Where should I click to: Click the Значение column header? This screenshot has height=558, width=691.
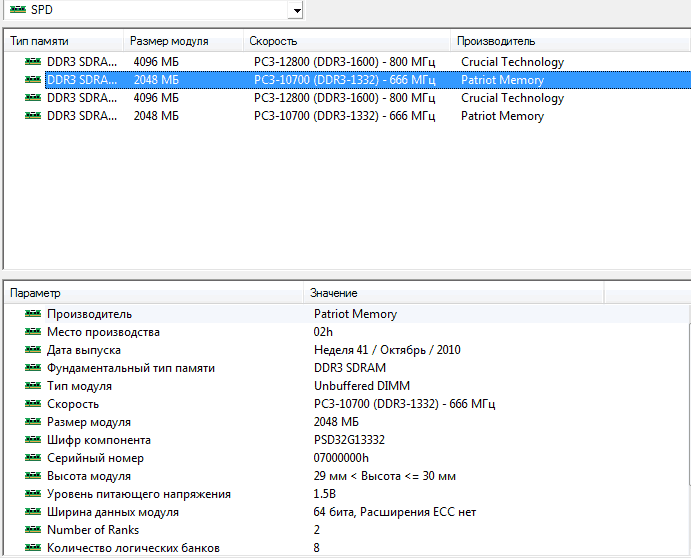(453, 293)
